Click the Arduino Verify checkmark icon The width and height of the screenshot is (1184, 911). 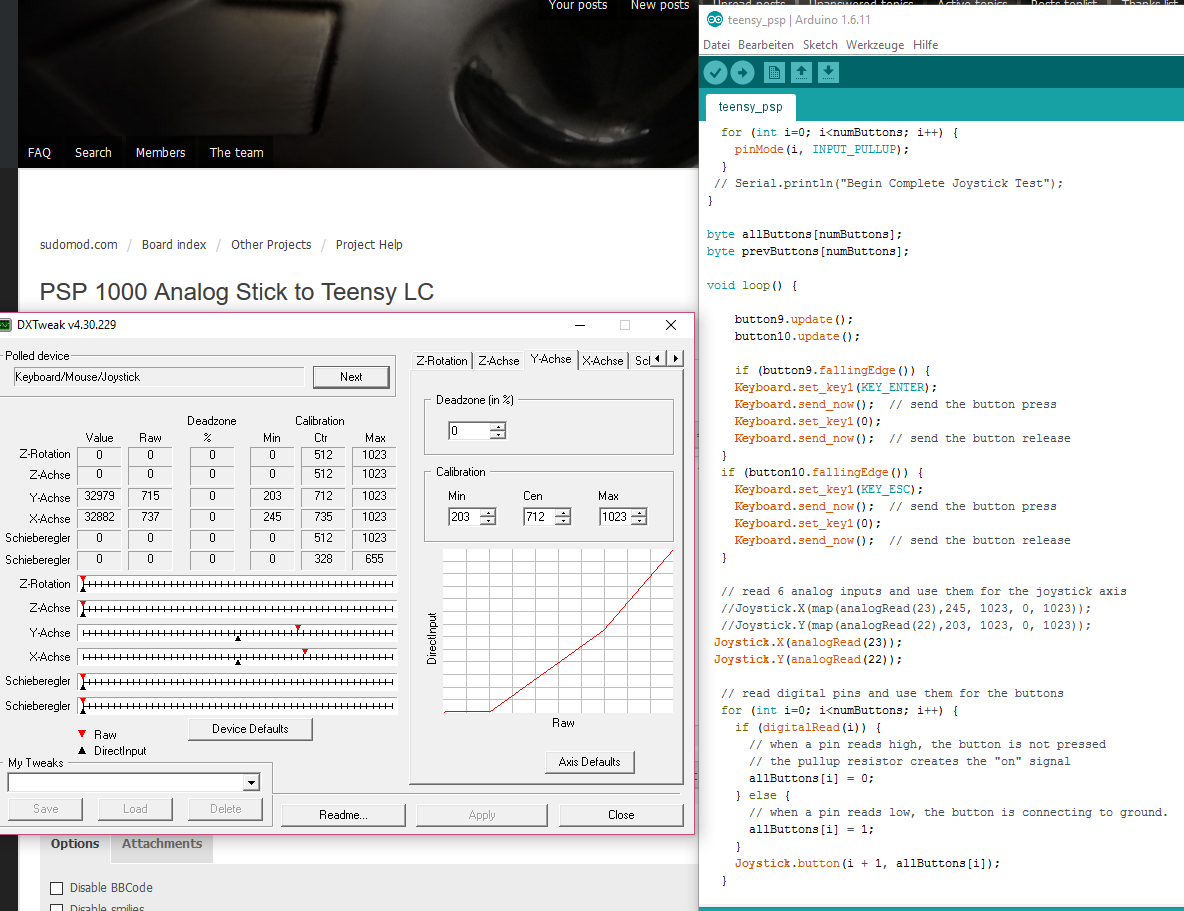tap(716, 73)
